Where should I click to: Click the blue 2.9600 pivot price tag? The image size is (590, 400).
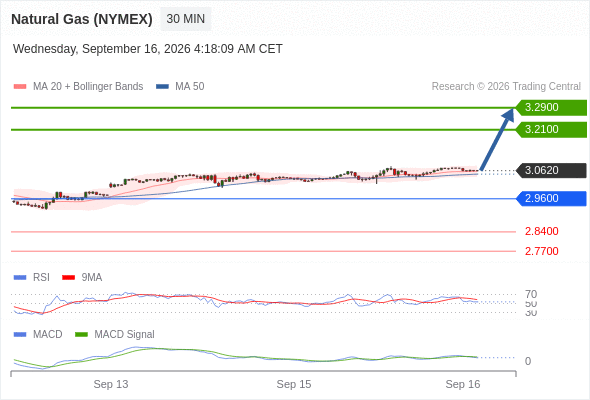coord(551,198)
